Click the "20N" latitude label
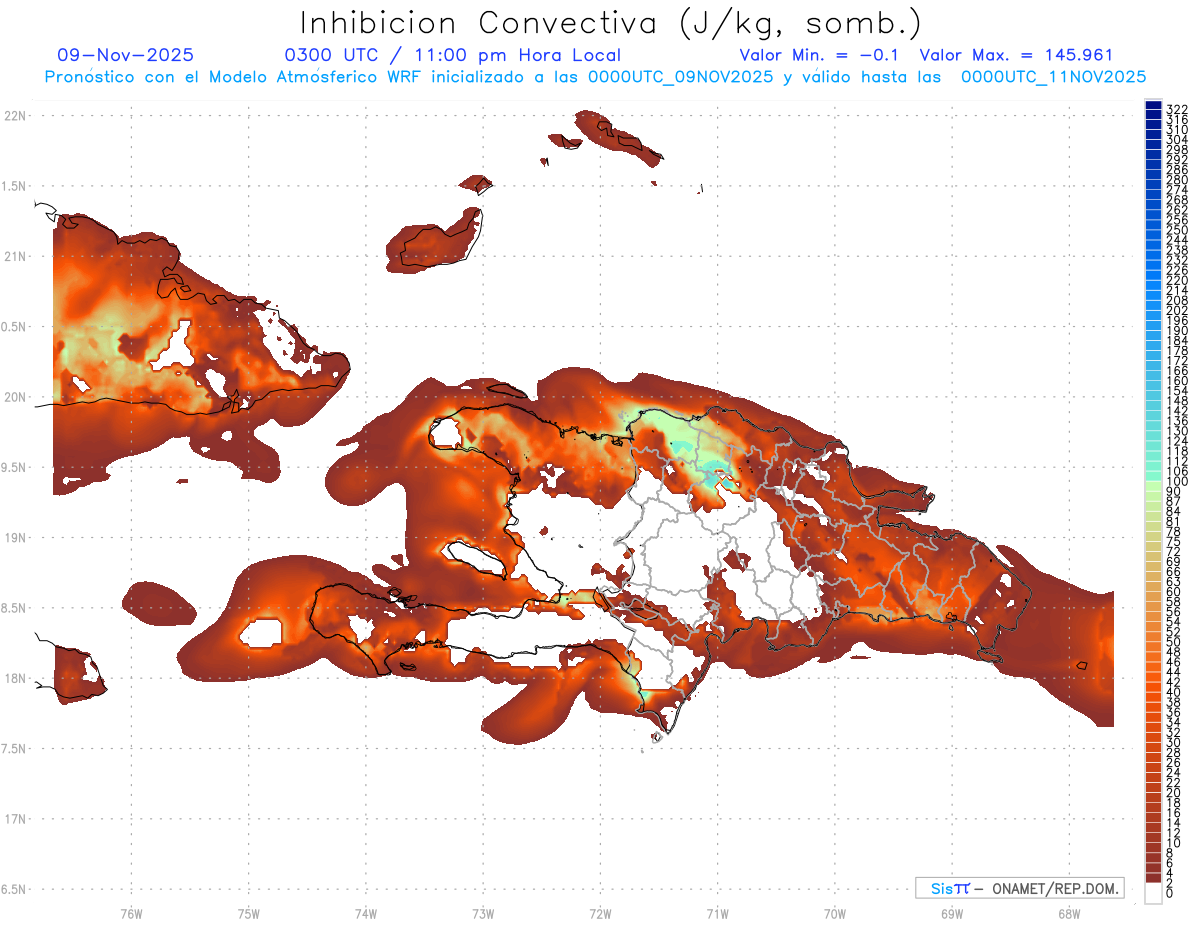The image size is (1200, 927). coord(15,397)
